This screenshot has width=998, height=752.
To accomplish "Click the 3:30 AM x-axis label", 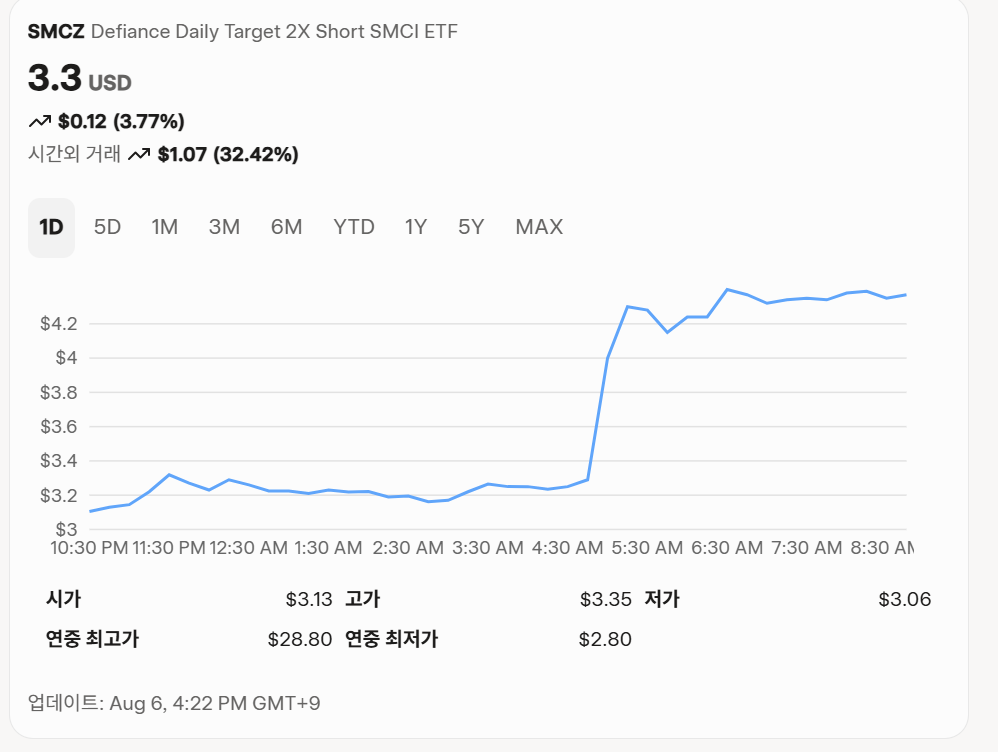I will [x=488, y=548].
